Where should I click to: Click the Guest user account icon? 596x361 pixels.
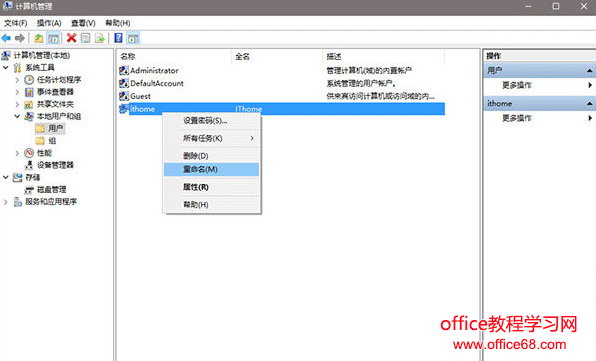point(124,96)
